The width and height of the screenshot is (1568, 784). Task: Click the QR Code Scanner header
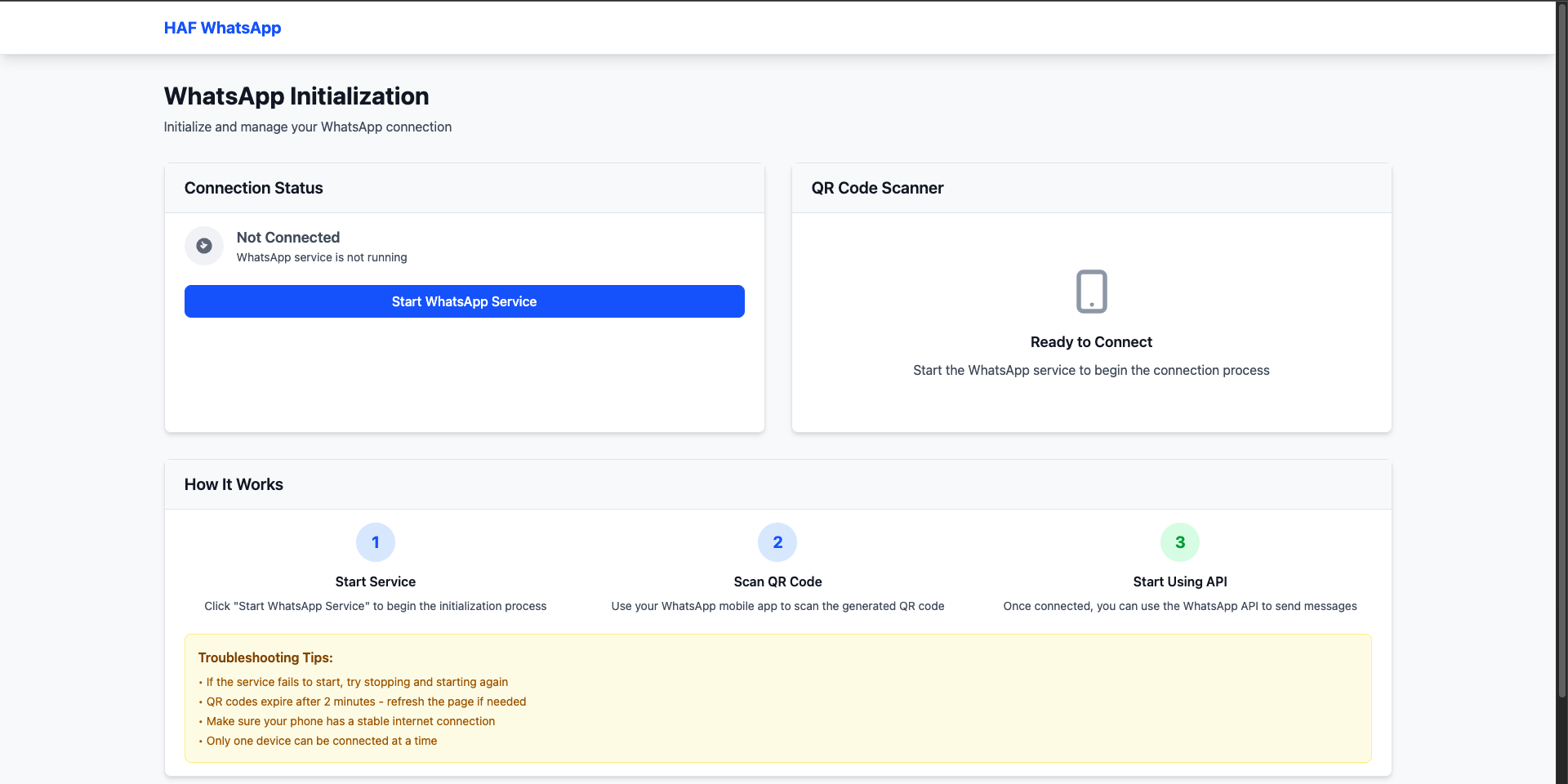877,188
